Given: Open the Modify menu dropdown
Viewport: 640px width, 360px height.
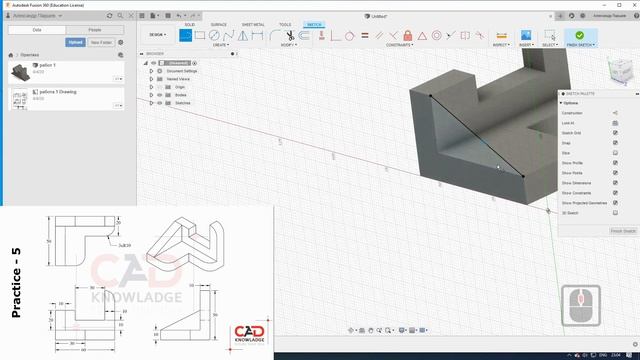Looking at the screenshot, I should [289, 45].
